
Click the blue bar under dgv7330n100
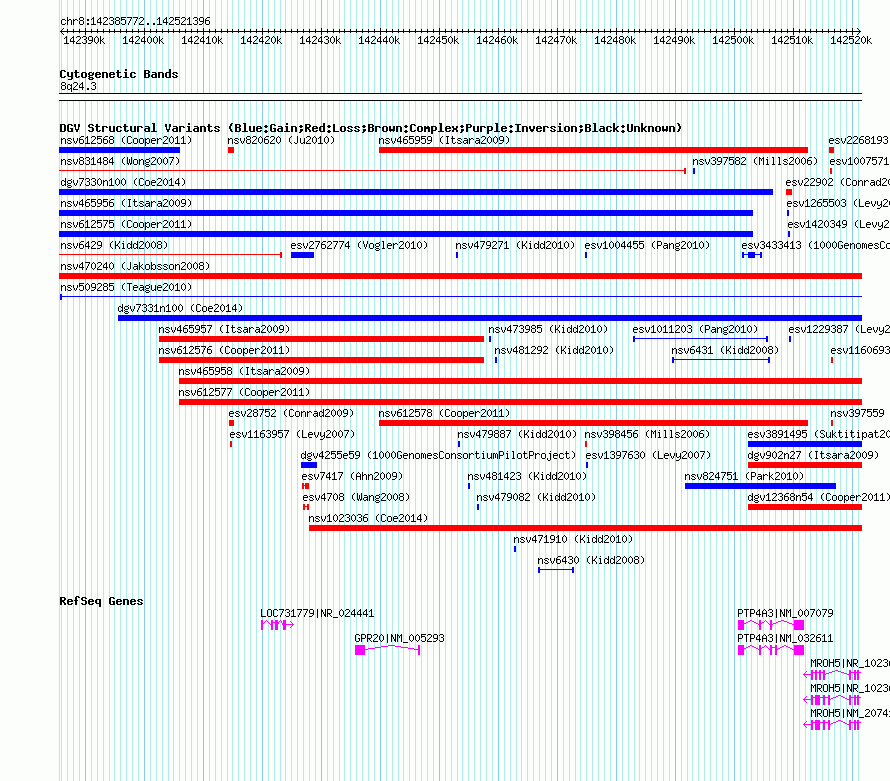click(416, 192)
